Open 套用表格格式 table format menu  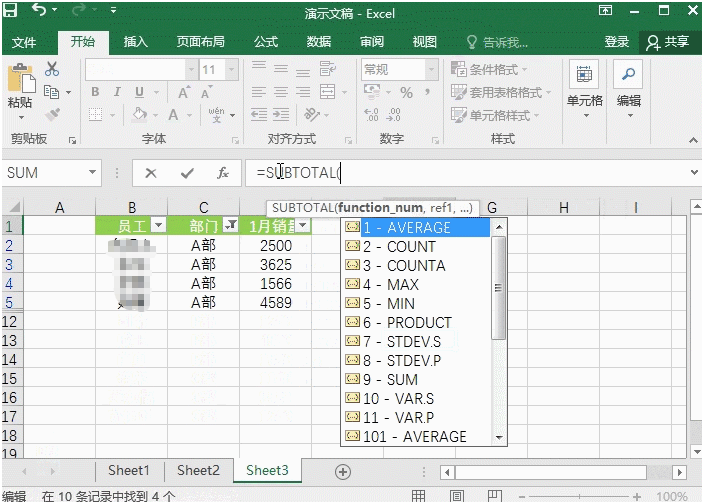click(501, 92)
